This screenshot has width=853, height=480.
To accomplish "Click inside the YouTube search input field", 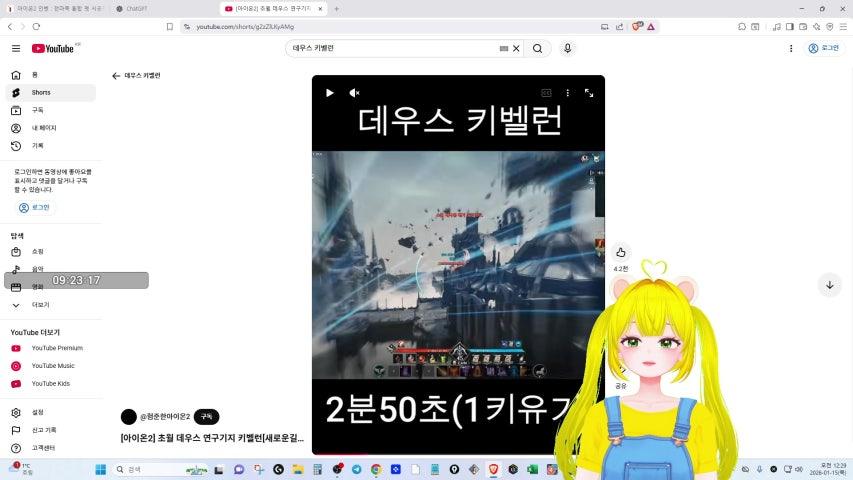I will click(394, 48).
